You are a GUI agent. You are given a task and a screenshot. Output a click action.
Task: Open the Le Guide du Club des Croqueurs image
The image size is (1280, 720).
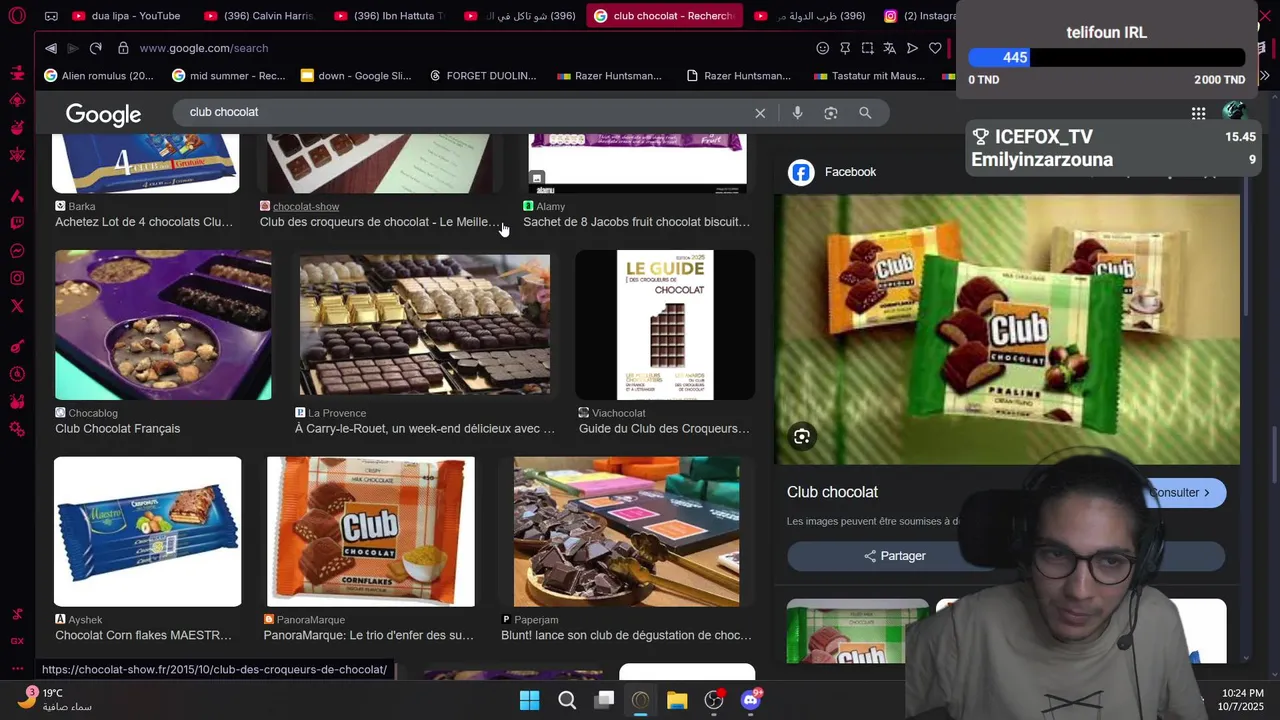pyautogui.click(x=665, y=325)
